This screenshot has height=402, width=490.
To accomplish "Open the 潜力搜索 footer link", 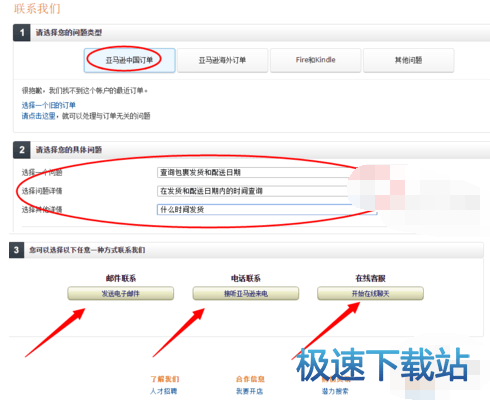I will click(x=335, y=391).
